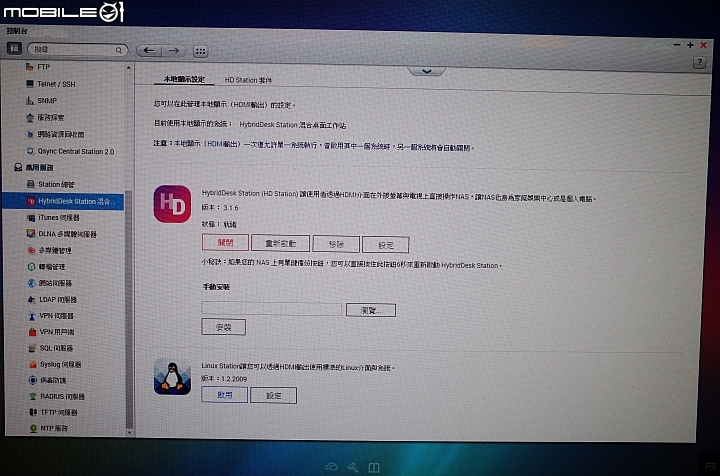The image size is (720, 476).
Task: Click the 控制台 window title
Action: 17,31
